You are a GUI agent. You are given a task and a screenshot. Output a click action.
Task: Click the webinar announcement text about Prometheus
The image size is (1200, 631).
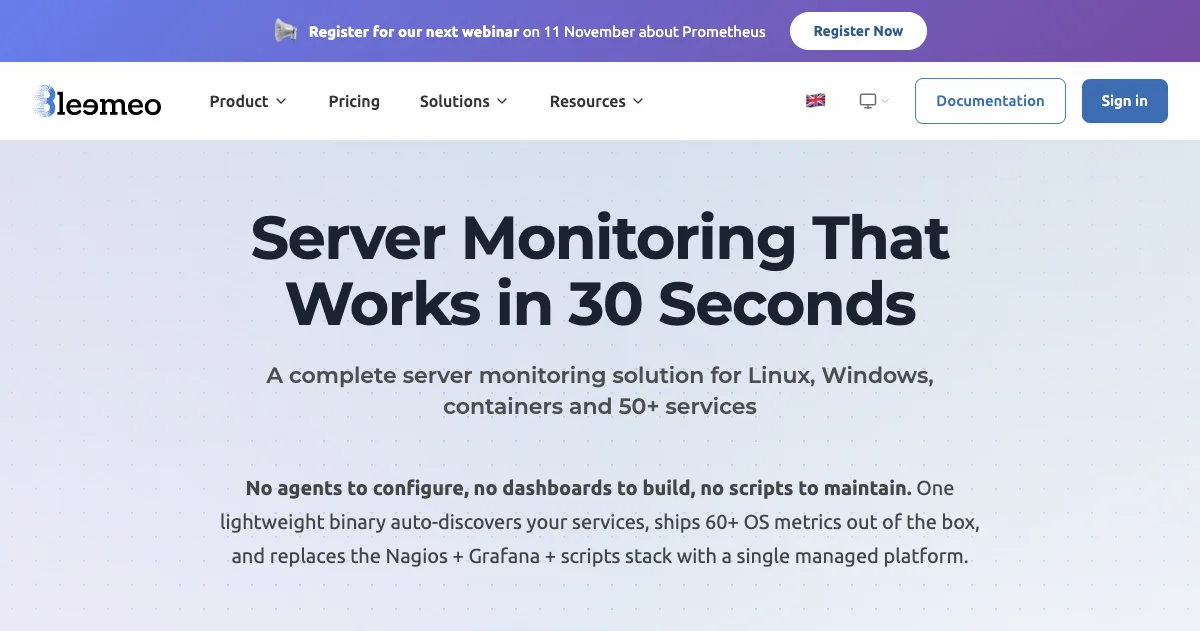point(537,31)
